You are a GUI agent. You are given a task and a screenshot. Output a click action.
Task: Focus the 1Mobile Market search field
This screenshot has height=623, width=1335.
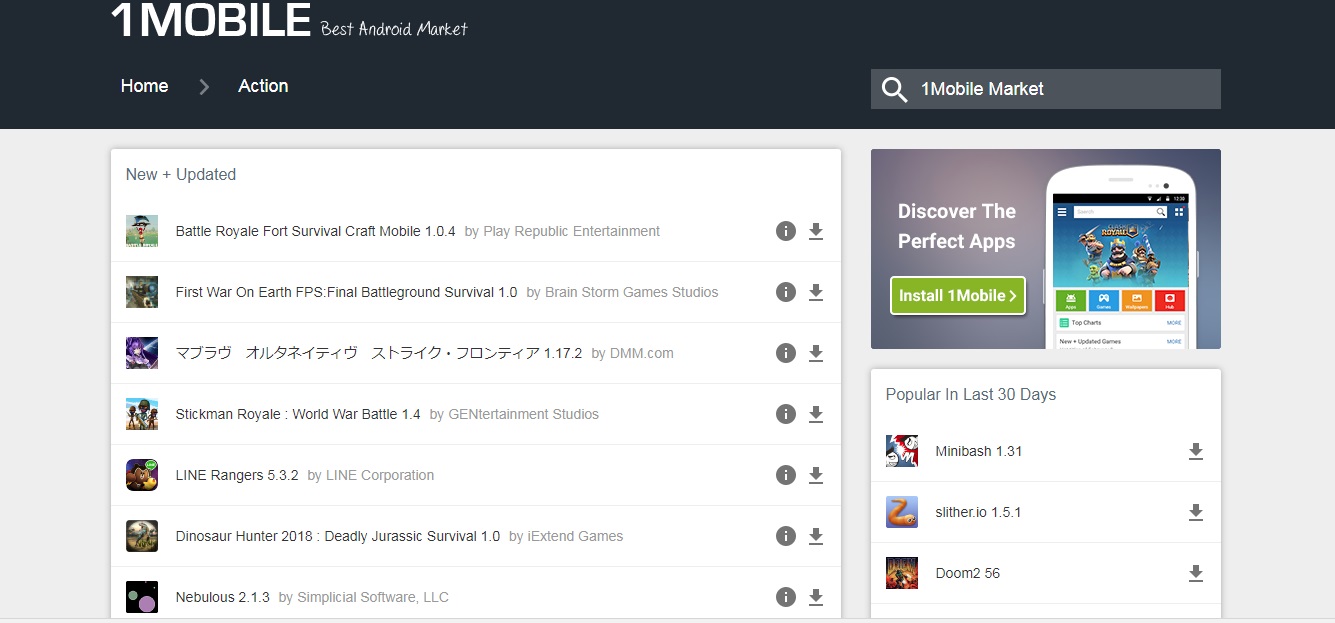[1046, 89]
